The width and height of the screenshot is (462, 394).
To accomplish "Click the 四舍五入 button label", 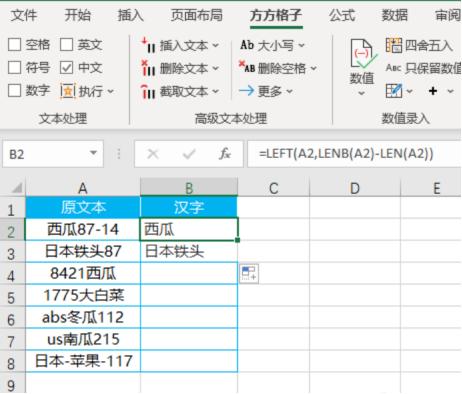I will pos(429,45).
